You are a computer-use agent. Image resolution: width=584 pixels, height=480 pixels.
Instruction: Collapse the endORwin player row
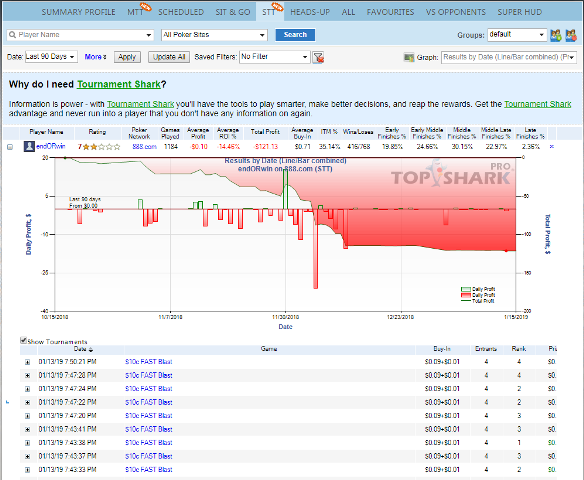tap(10, 147)
